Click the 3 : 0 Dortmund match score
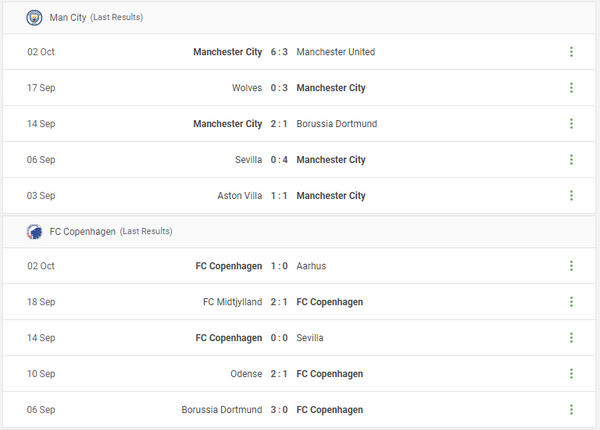The image size is (600, 430). tap(279, 410)
